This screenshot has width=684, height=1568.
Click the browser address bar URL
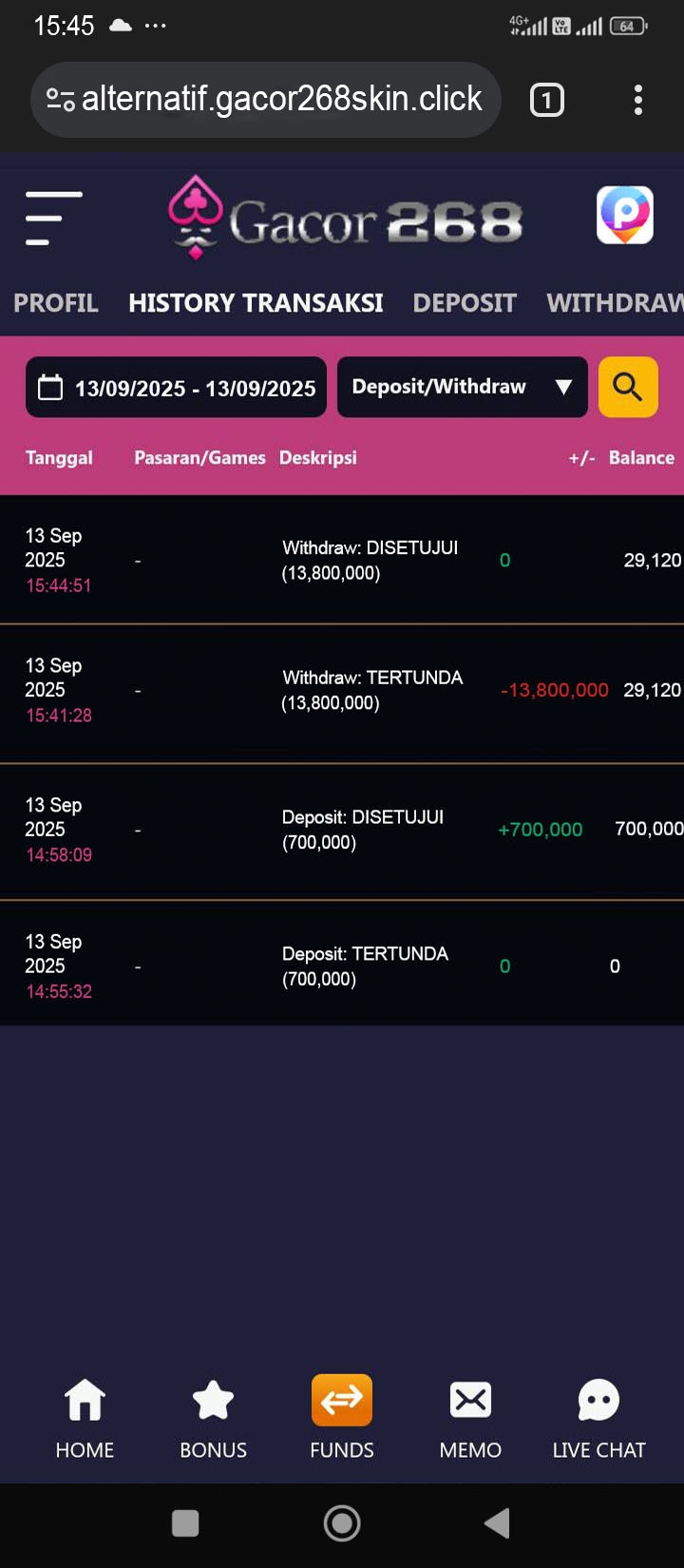281,99
